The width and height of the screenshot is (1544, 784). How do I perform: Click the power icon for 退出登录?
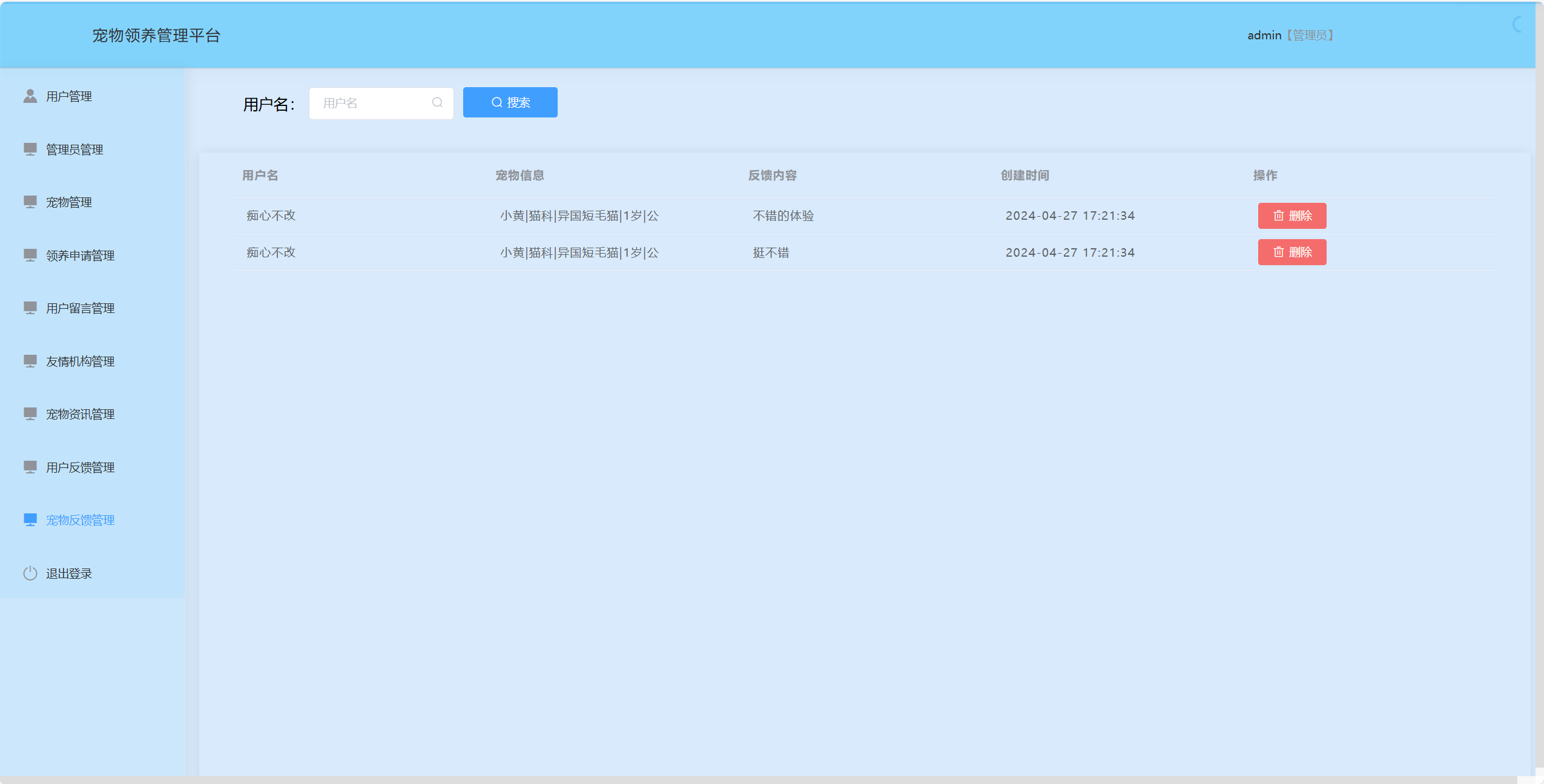tap(30, 573)
